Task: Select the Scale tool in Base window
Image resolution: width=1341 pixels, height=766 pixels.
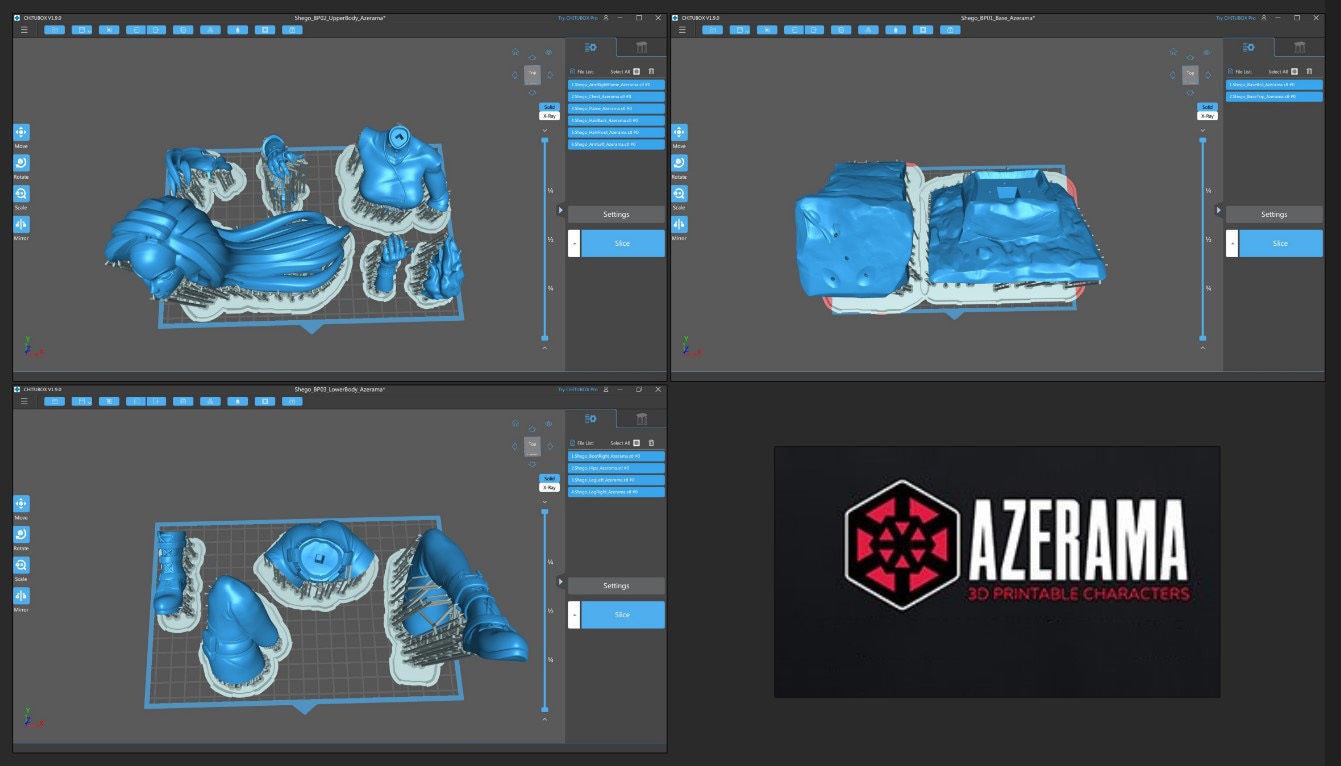Action: coord(679,194)
